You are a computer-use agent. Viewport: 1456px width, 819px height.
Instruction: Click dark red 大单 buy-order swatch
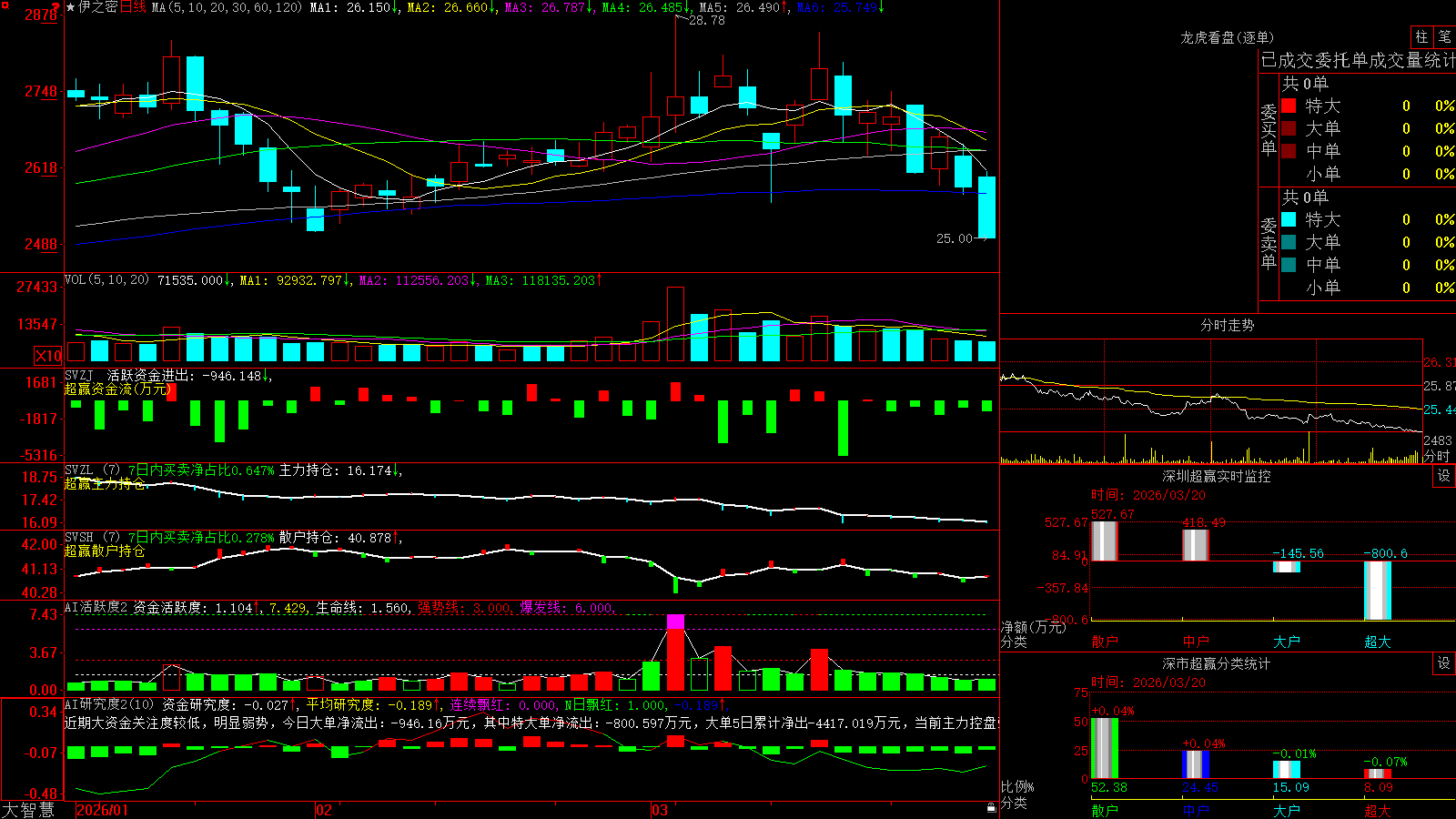[x=1289, y=128]
